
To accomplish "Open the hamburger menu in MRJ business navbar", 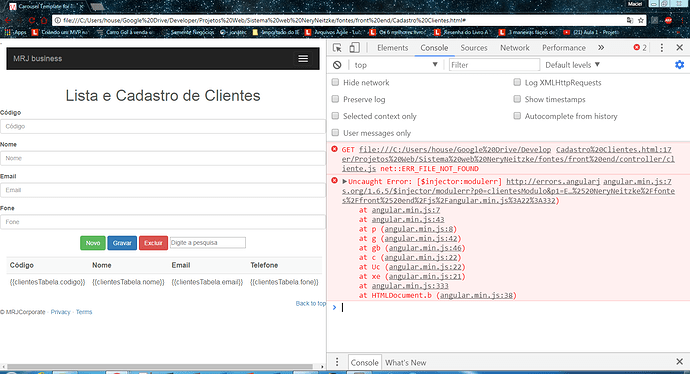I will (303, 59).
